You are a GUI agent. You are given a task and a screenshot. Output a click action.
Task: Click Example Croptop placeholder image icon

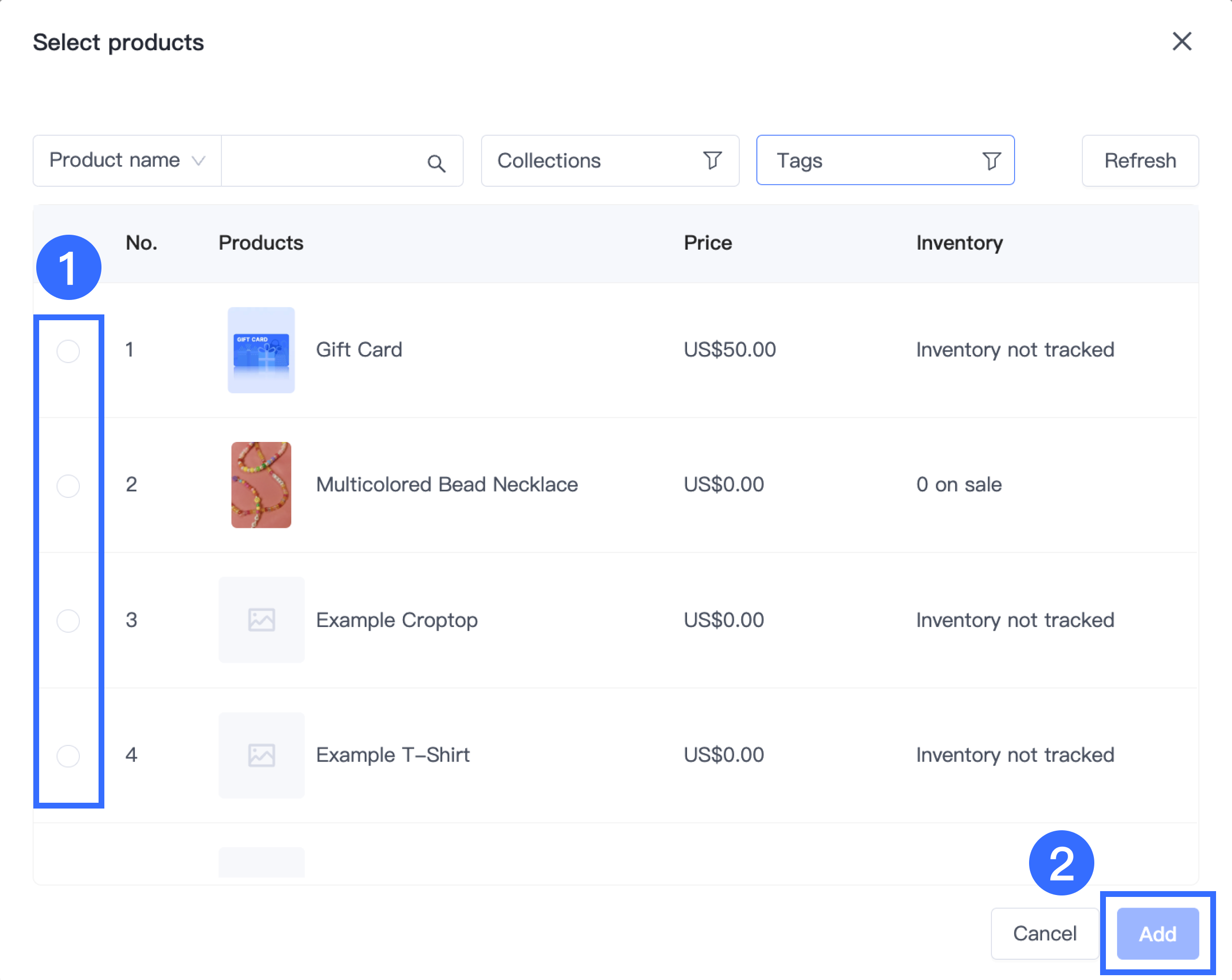click(261, 620)
